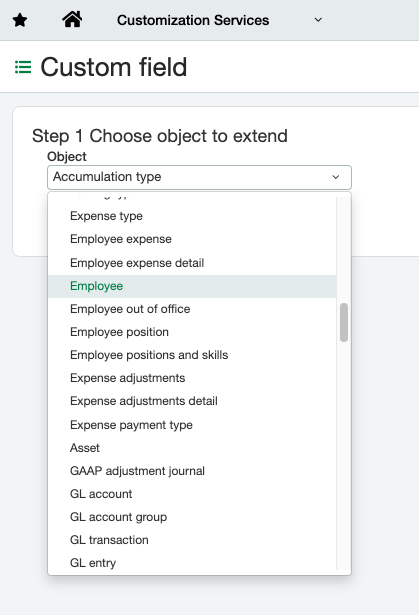Click the Object combo box chevron arrow
The width and height of the screenshot is (419, 615).
[x=336, y=177]
